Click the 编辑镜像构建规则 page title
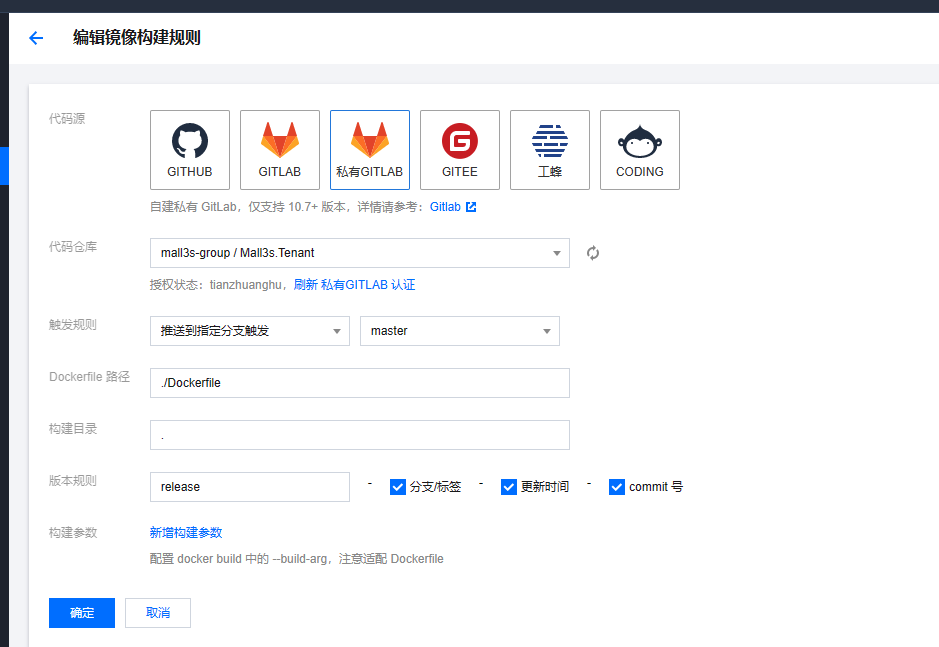Viewport: 939px width, 647px height. pos(137,37)
